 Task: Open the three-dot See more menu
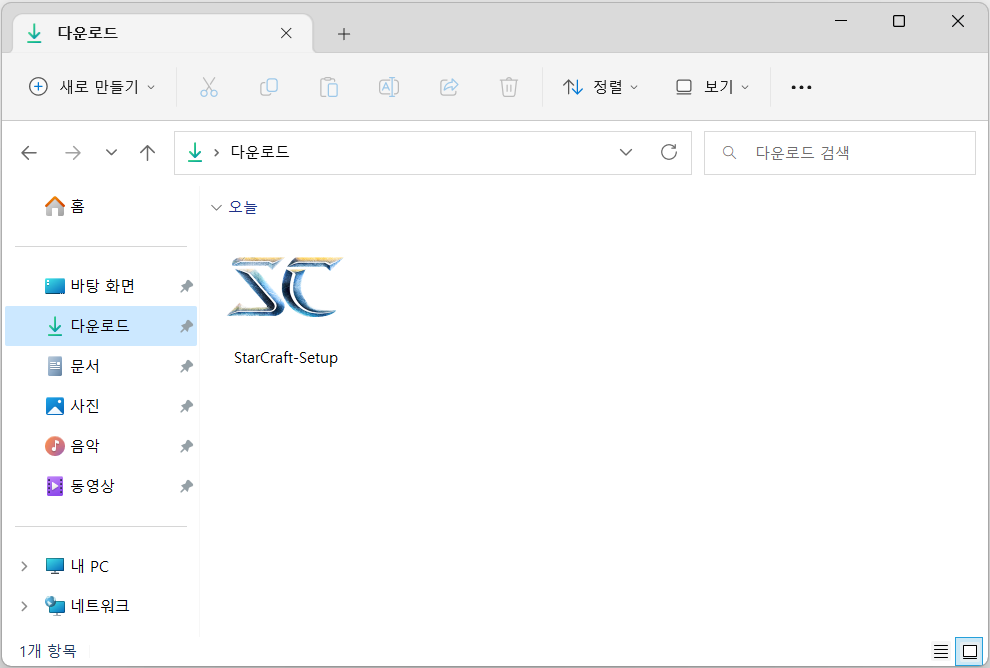[x=801, y=87]
